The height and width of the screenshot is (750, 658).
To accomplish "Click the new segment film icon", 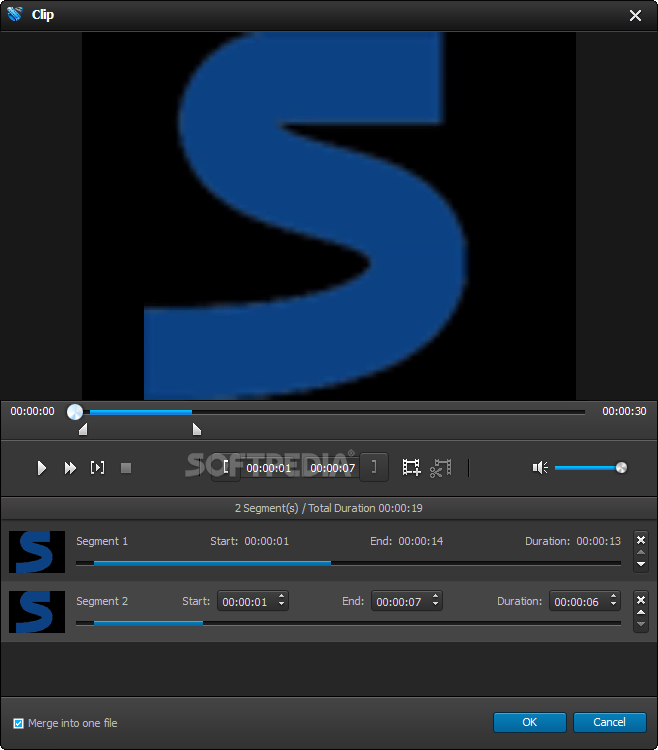I will pyautogui.click(x=411, y=467).
